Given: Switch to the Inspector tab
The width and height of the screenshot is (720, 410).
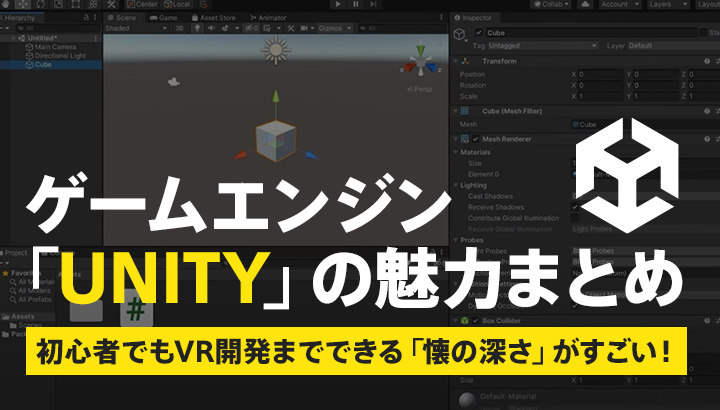Looking at the screenshot, I should click(x=473, y=18).
